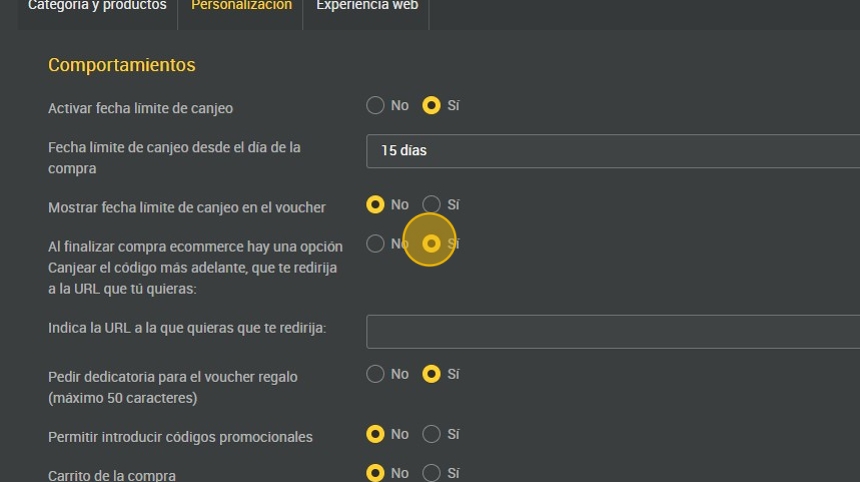860x482 pixels.
Task: Disable Pedir dedicatoria para el voucher regalo
Action: tap(376, 374)
